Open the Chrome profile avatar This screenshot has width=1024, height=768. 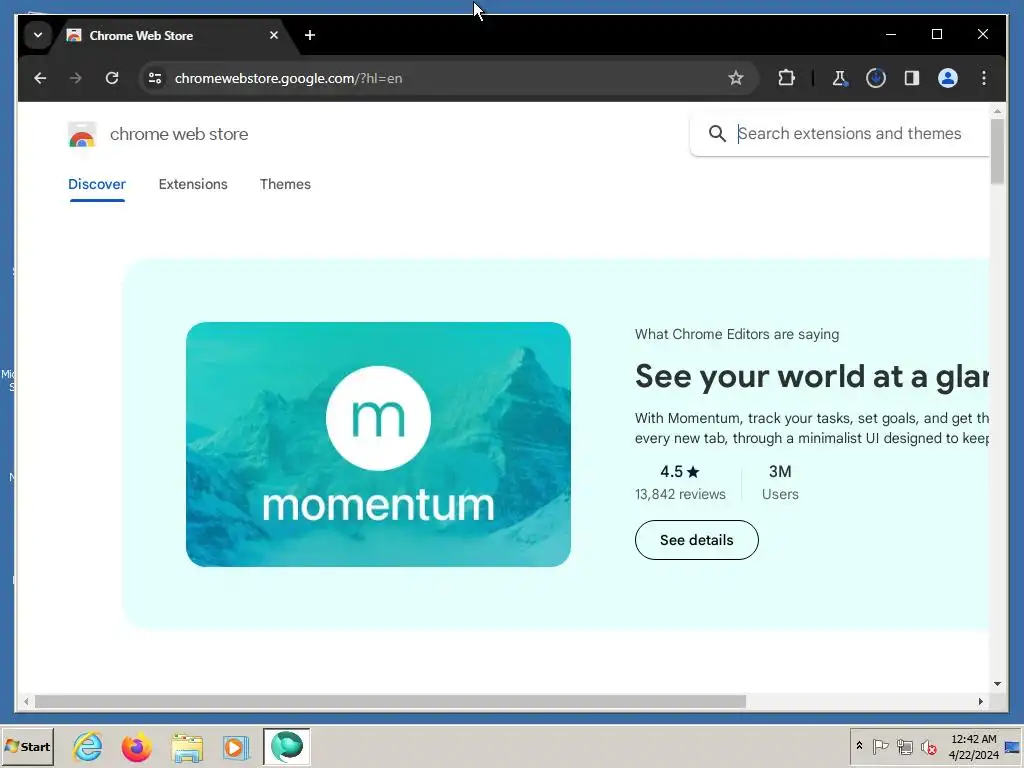coord(948,78)
